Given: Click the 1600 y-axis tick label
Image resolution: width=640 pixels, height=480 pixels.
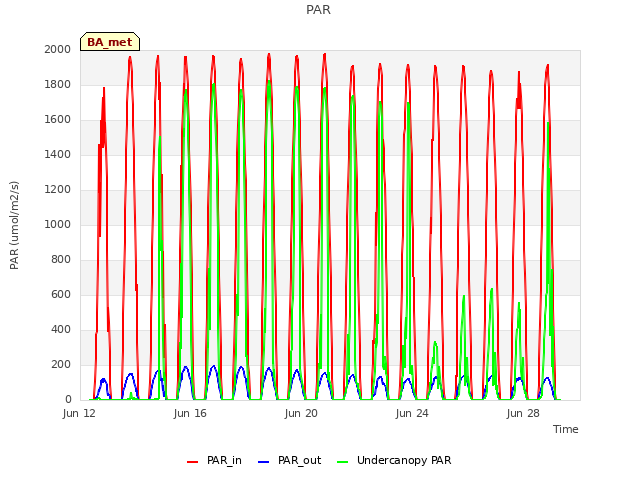Looking at the screenshot, I should pos(58,120).
